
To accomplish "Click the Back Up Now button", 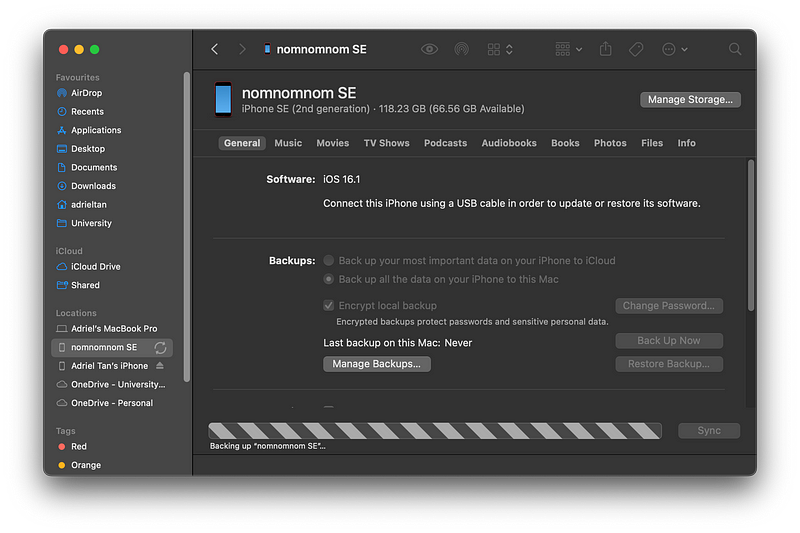I will coord(669,341).
